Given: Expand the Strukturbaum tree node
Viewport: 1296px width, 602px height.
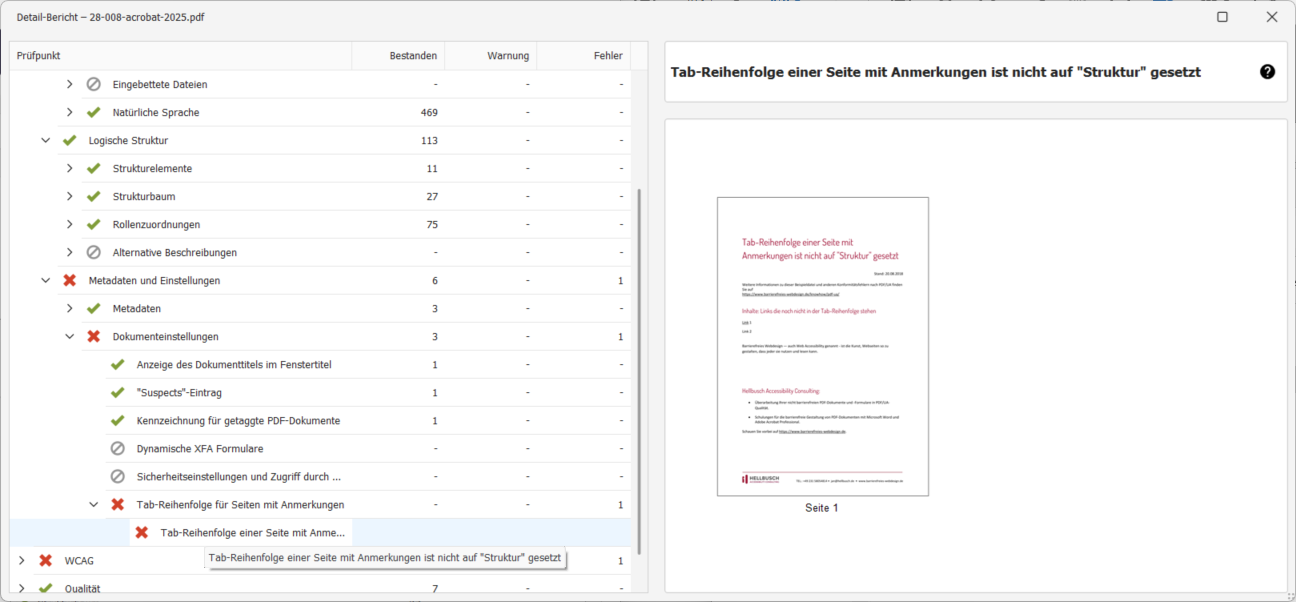Looking at the screenshot, I should pos(69,196).
